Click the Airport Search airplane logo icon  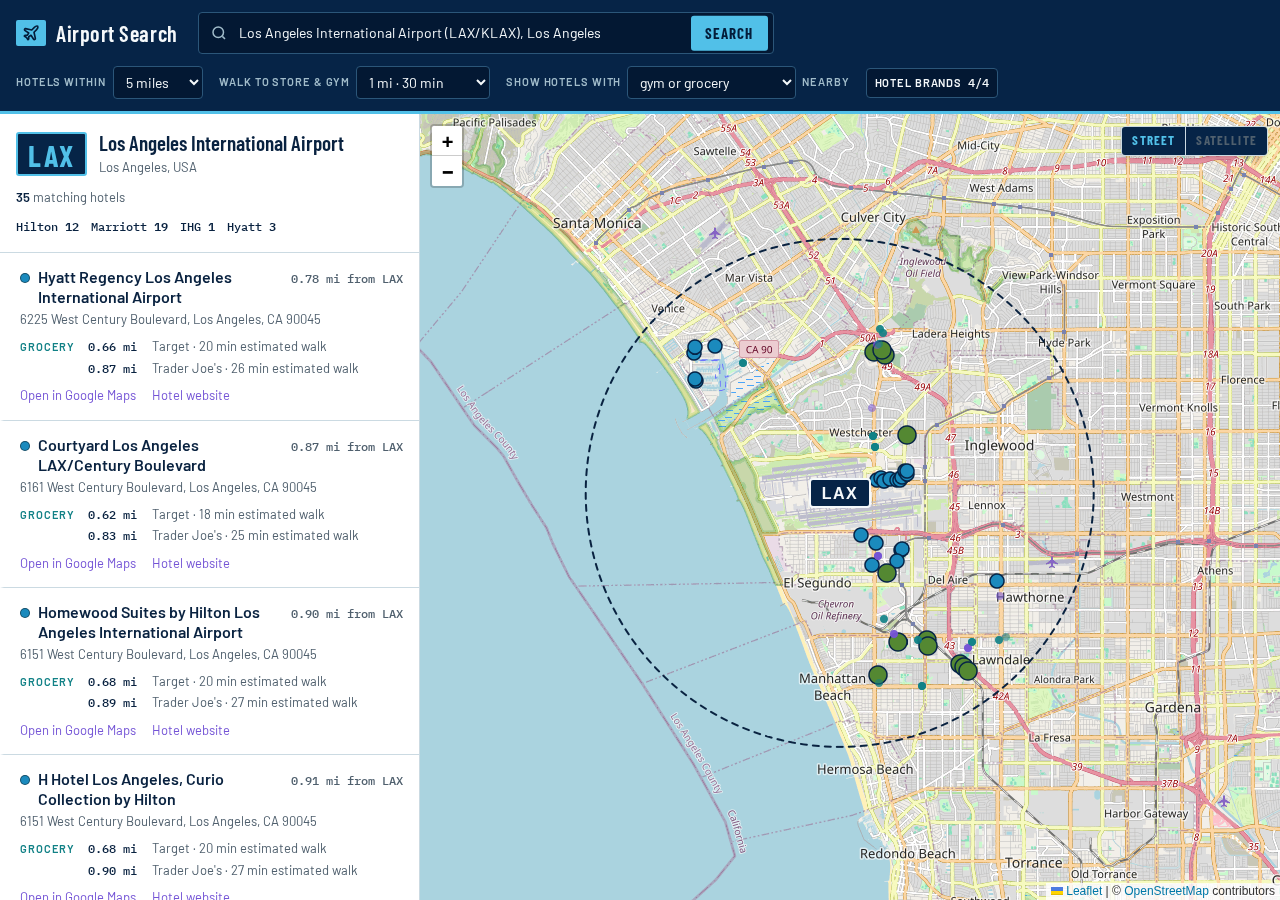(x=31, y=33)
